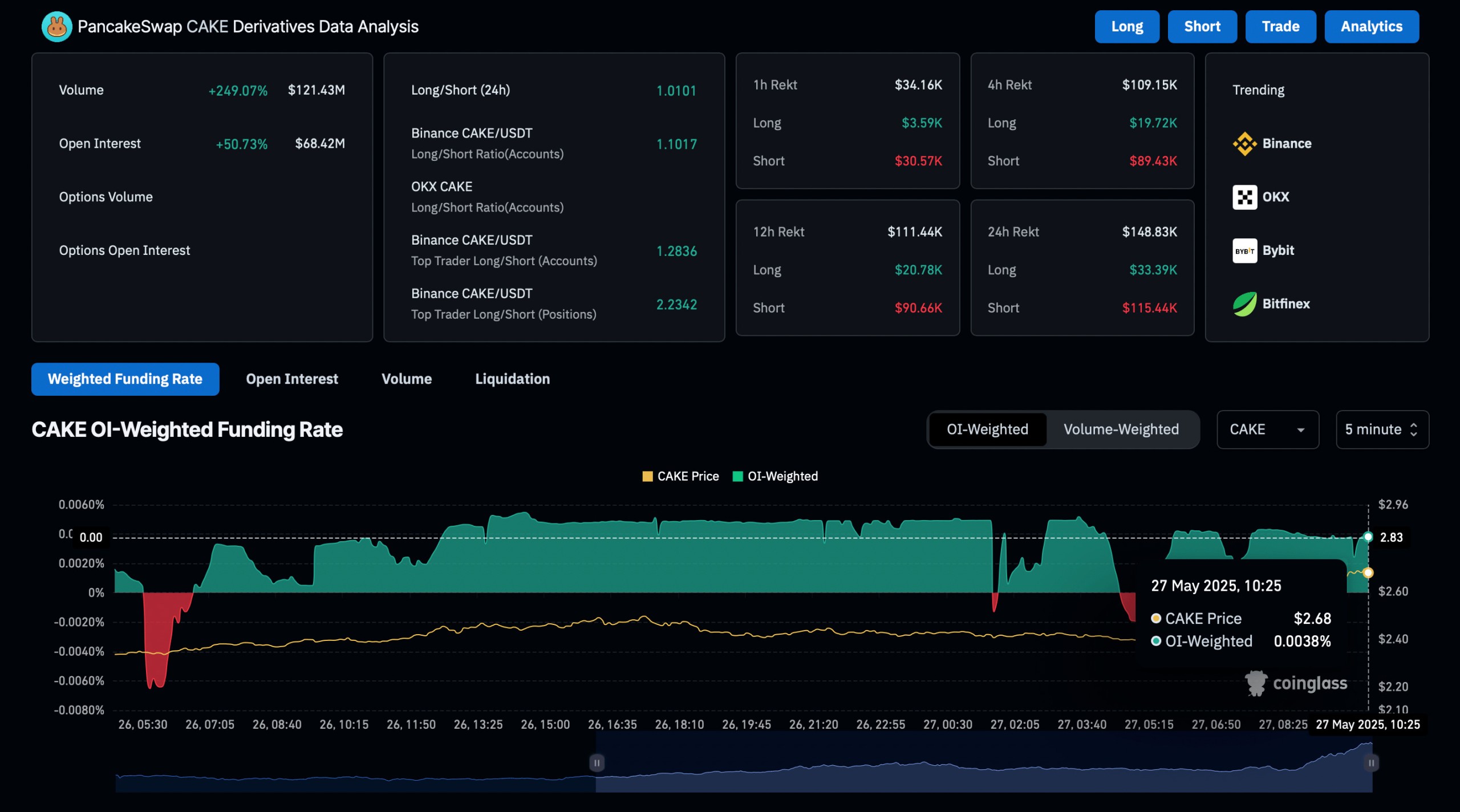Open the 5 minute interval selector
1460x812 pixels.
click(x=1381, y=429)
